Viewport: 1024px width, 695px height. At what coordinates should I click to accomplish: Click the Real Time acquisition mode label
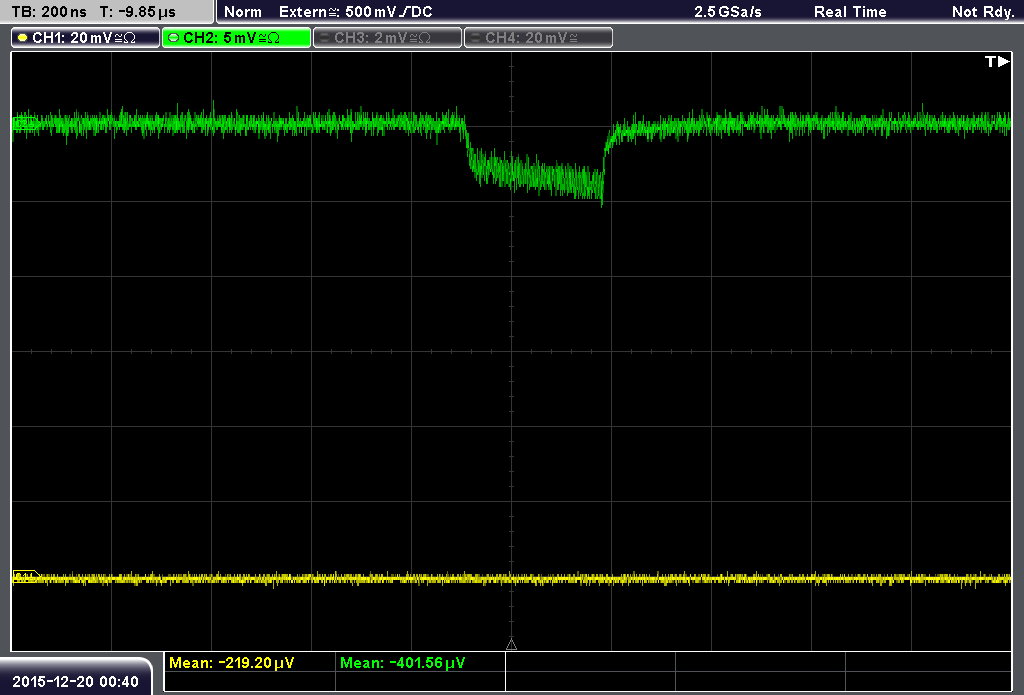click(850, 12)
